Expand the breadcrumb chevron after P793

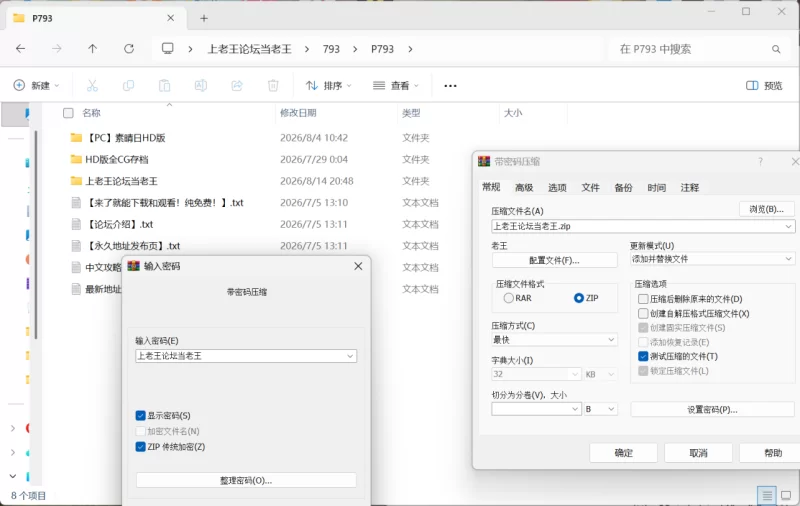[x=410, y=49]
